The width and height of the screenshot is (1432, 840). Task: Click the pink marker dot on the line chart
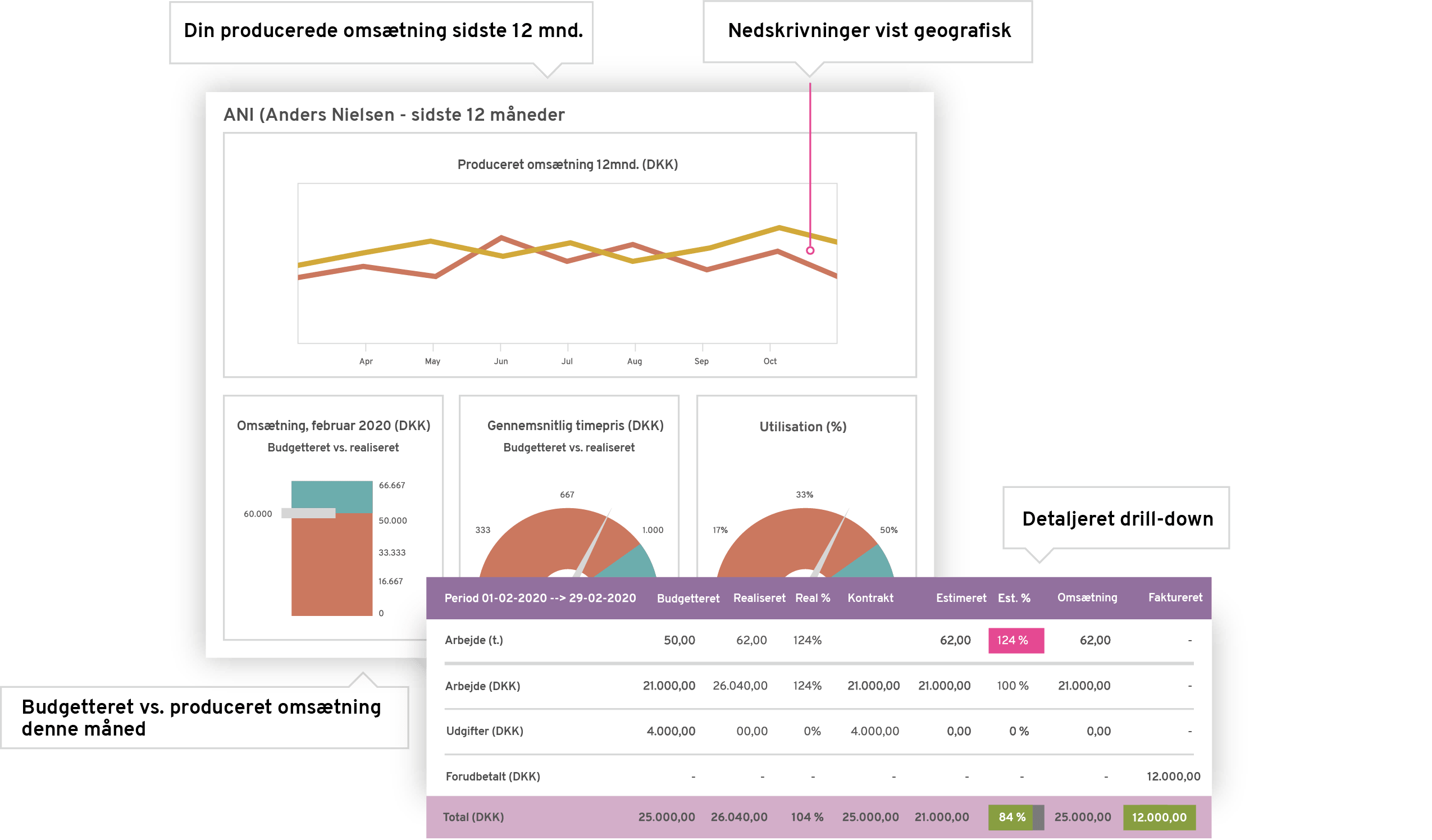[810, 250]
